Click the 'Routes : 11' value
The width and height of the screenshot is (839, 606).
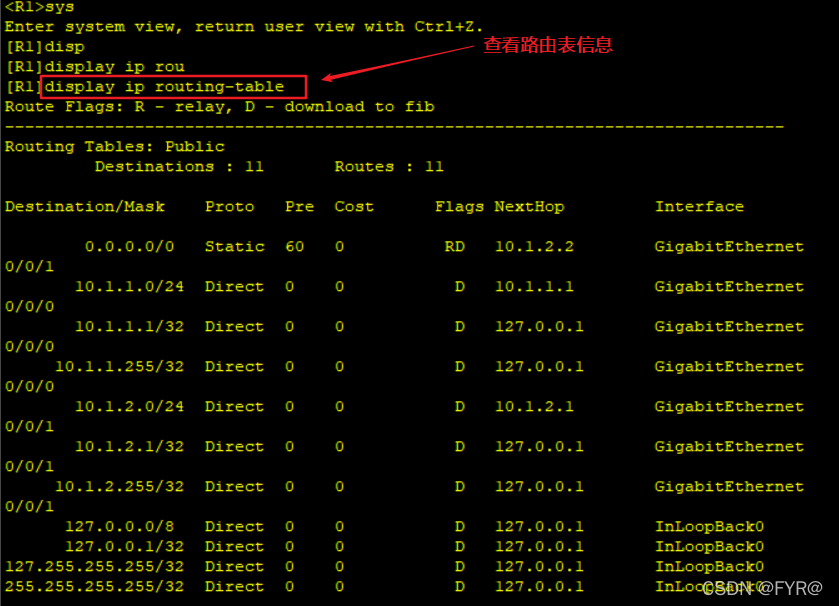tap(389, 167)
